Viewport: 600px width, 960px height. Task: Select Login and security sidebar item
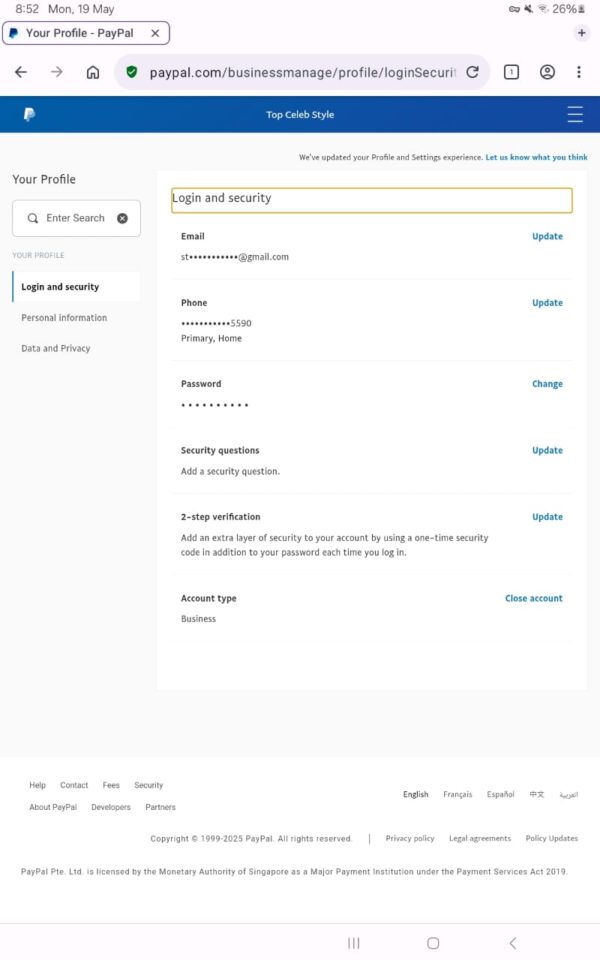coord(60,287)
